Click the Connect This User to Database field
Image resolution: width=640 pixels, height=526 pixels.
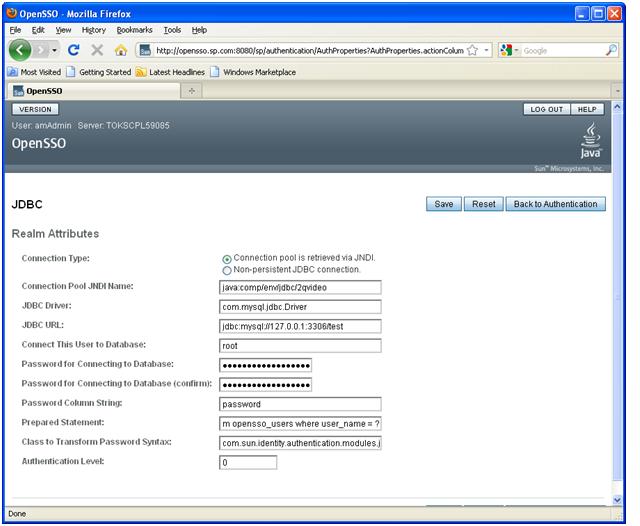tap(300, 346)
